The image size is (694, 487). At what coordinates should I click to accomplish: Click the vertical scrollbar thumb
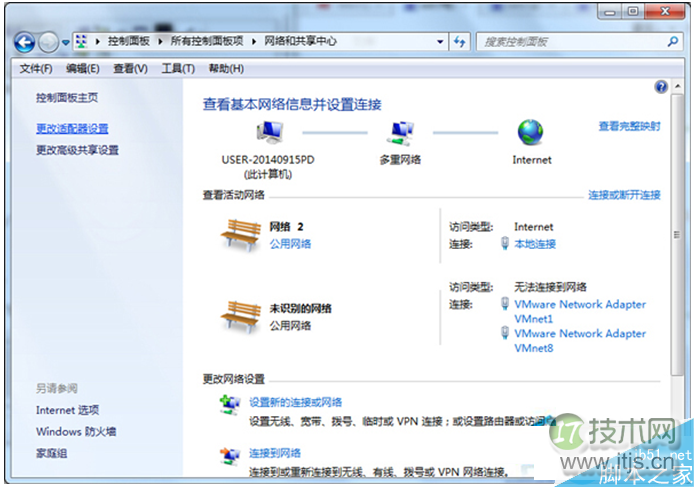click(677, 235)
